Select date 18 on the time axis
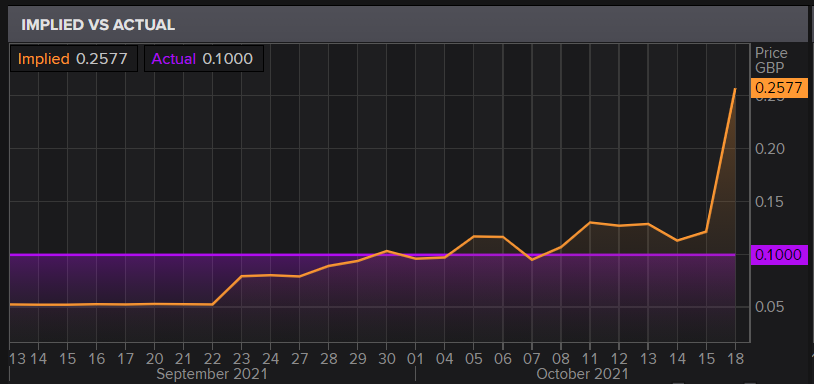Screen dimensions: 814x384 pyautogui.click(x=735, y=359)
